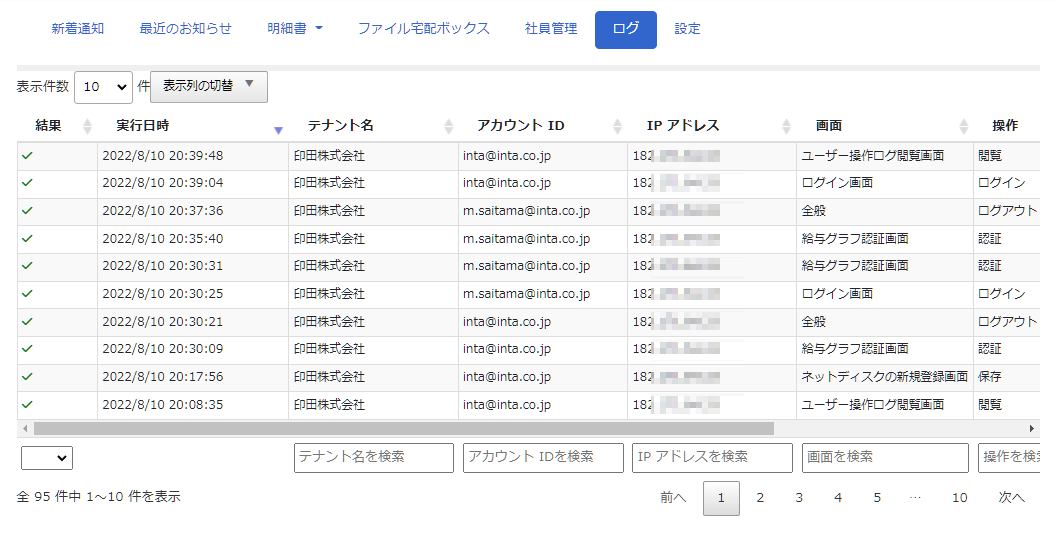Expand 表示列の切替 column toggle menu
1056x537 pixels.
click(209, 87)
